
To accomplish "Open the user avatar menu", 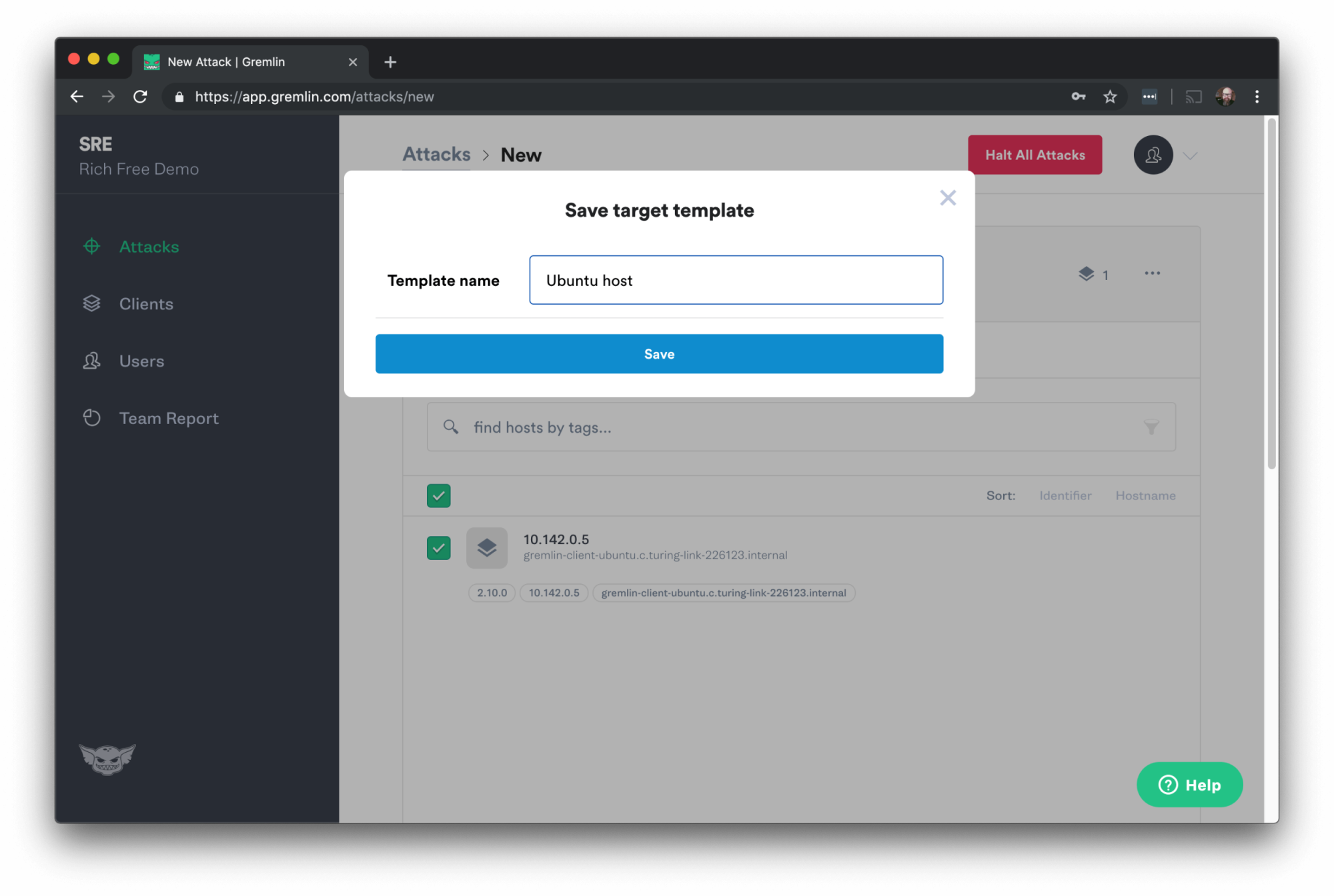I will tap(1153, 155).
